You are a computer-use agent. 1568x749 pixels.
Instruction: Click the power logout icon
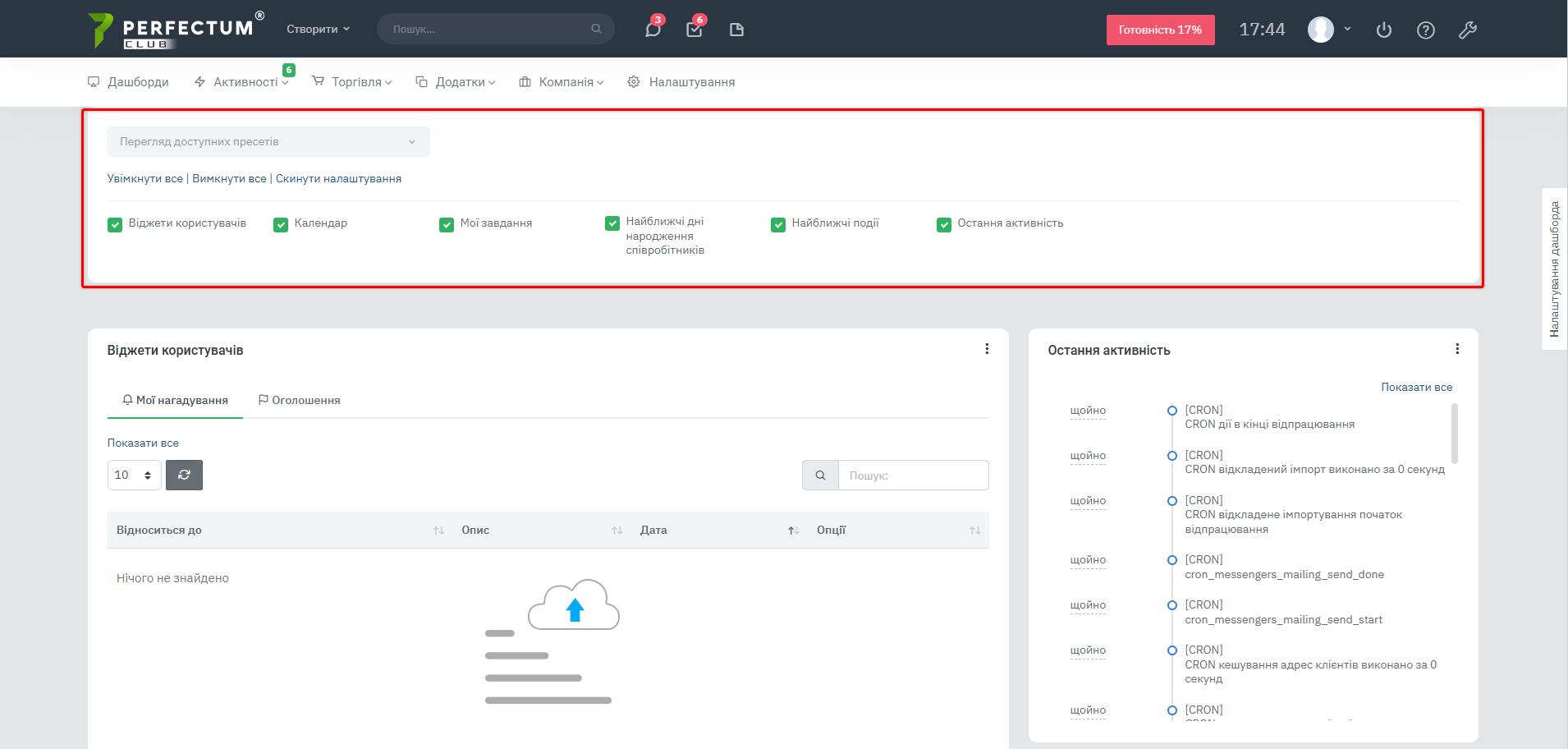coord(1384,30)
